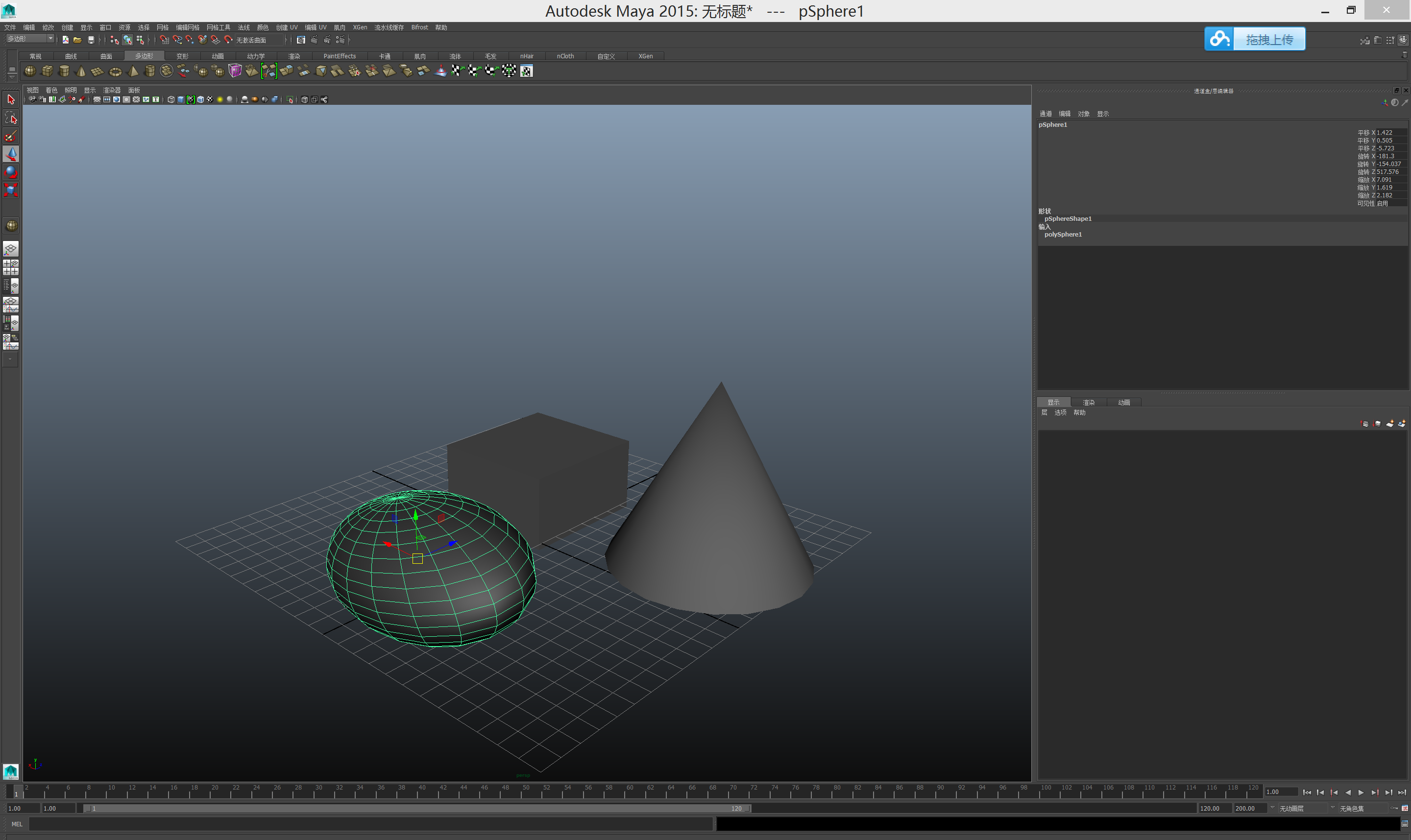Create a polygon pyramid from the shelf
The height and width of the screenshot is (840, 1411).
tap(133, 71)
